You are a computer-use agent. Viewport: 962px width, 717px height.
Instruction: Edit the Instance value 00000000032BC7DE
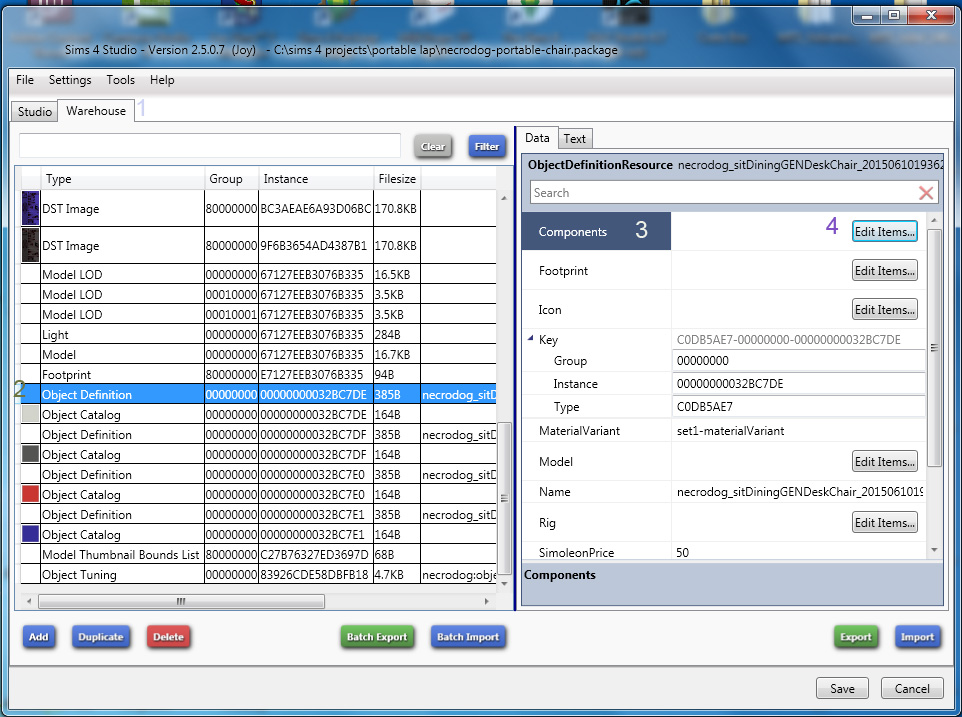(798, 383)
